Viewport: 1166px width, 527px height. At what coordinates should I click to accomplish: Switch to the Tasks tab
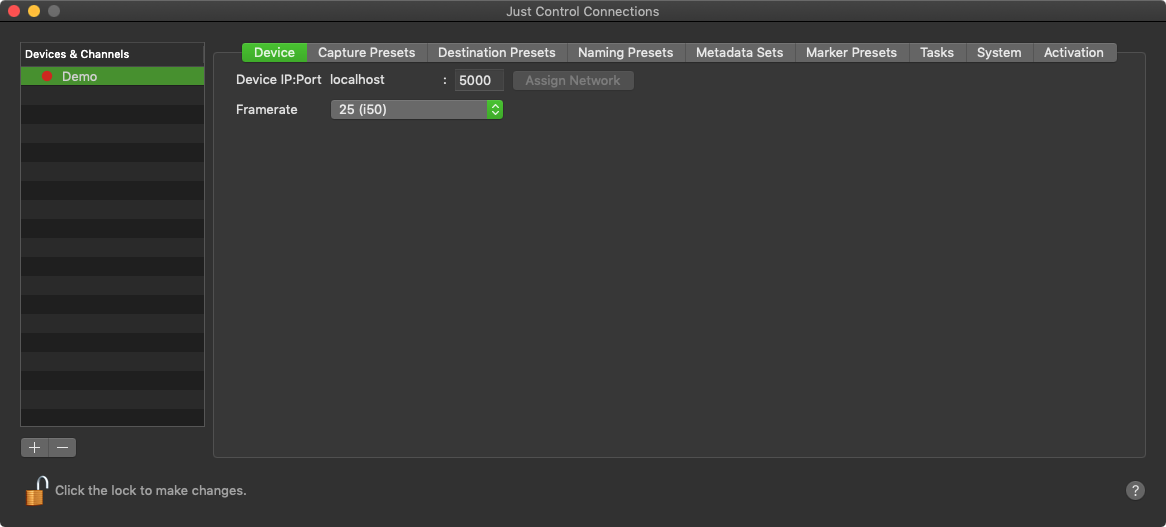[x=937, y=53]
